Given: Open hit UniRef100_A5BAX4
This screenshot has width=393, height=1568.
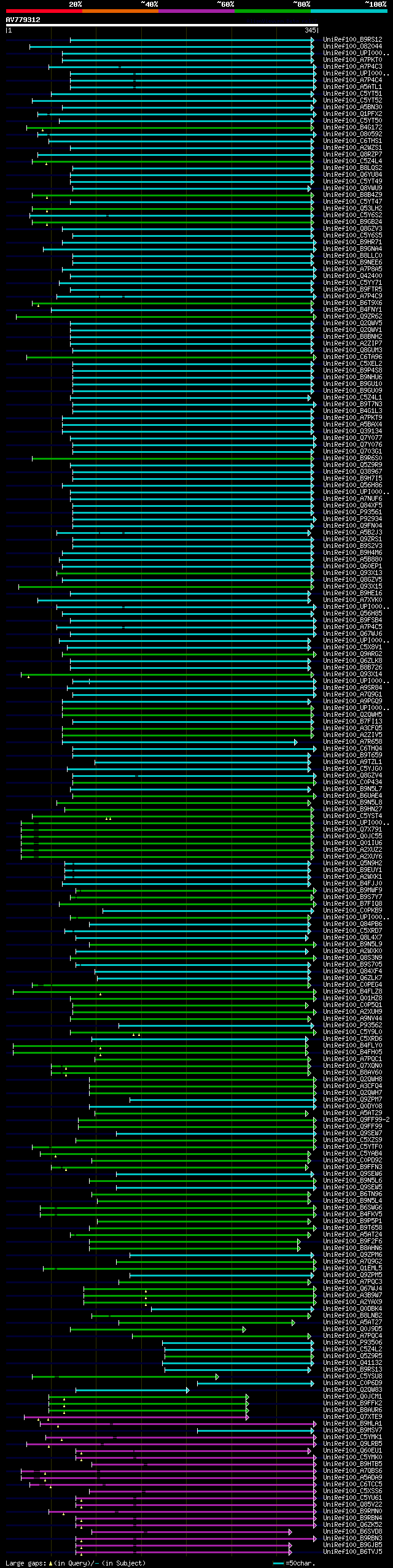Looking at the screenshot, I should click(x=352, y=425).
